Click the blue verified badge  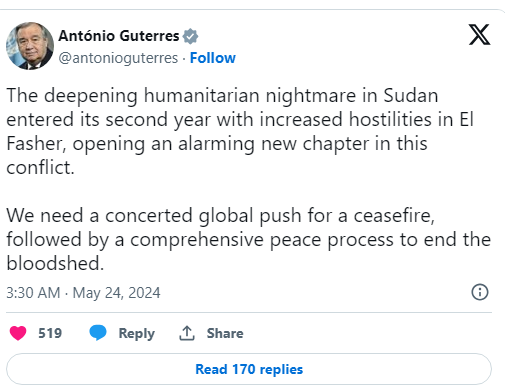coord(190,36)
